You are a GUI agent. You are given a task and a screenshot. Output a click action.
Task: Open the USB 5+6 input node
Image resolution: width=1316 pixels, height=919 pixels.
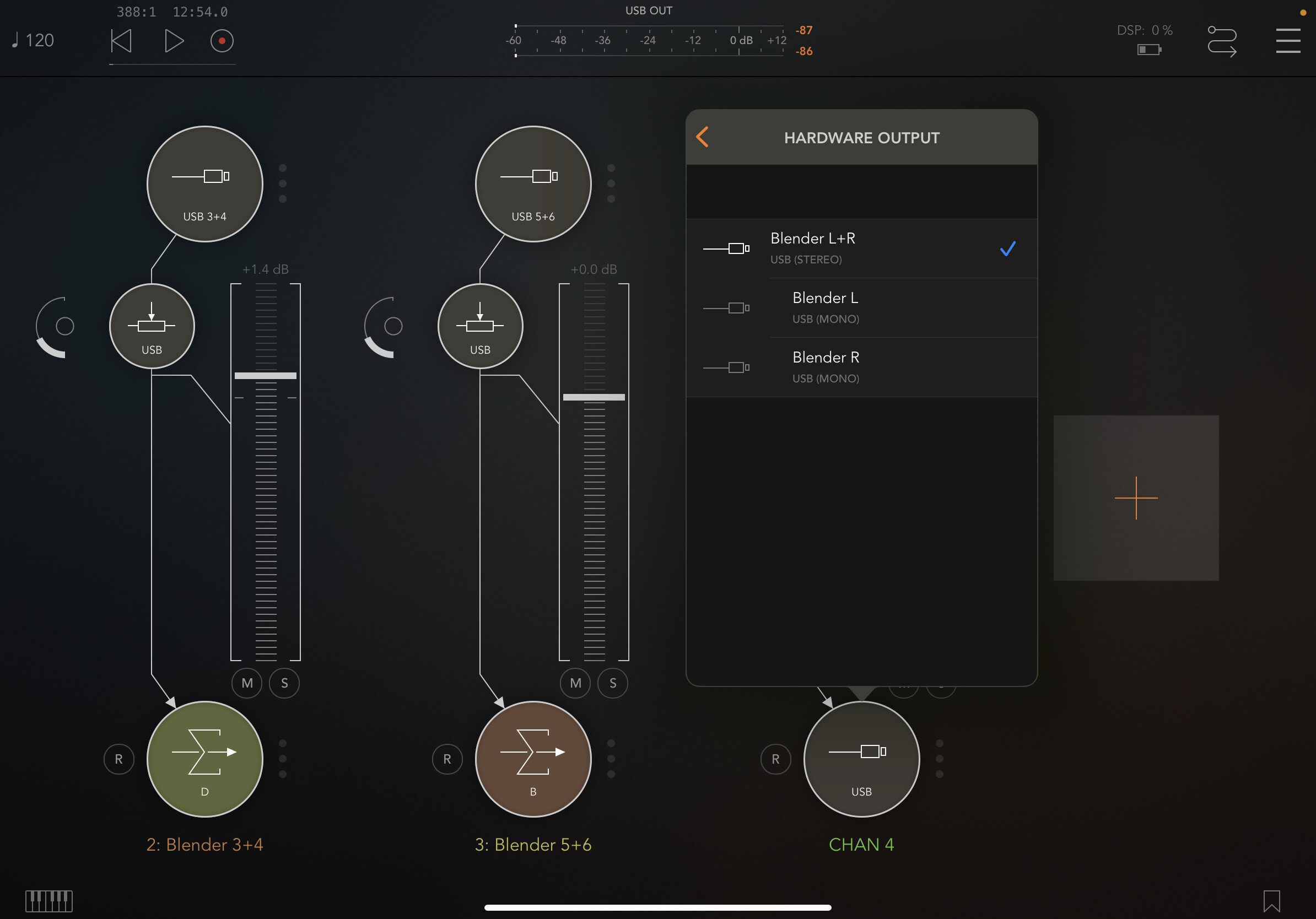click(x=533, y=184)
